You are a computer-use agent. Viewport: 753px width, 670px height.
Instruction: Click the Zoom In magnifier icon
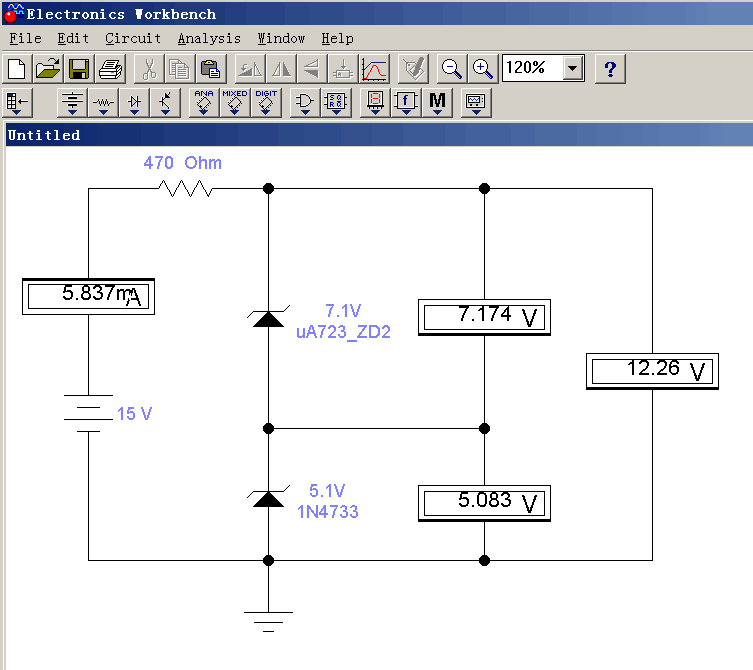[x=483, y=69]
